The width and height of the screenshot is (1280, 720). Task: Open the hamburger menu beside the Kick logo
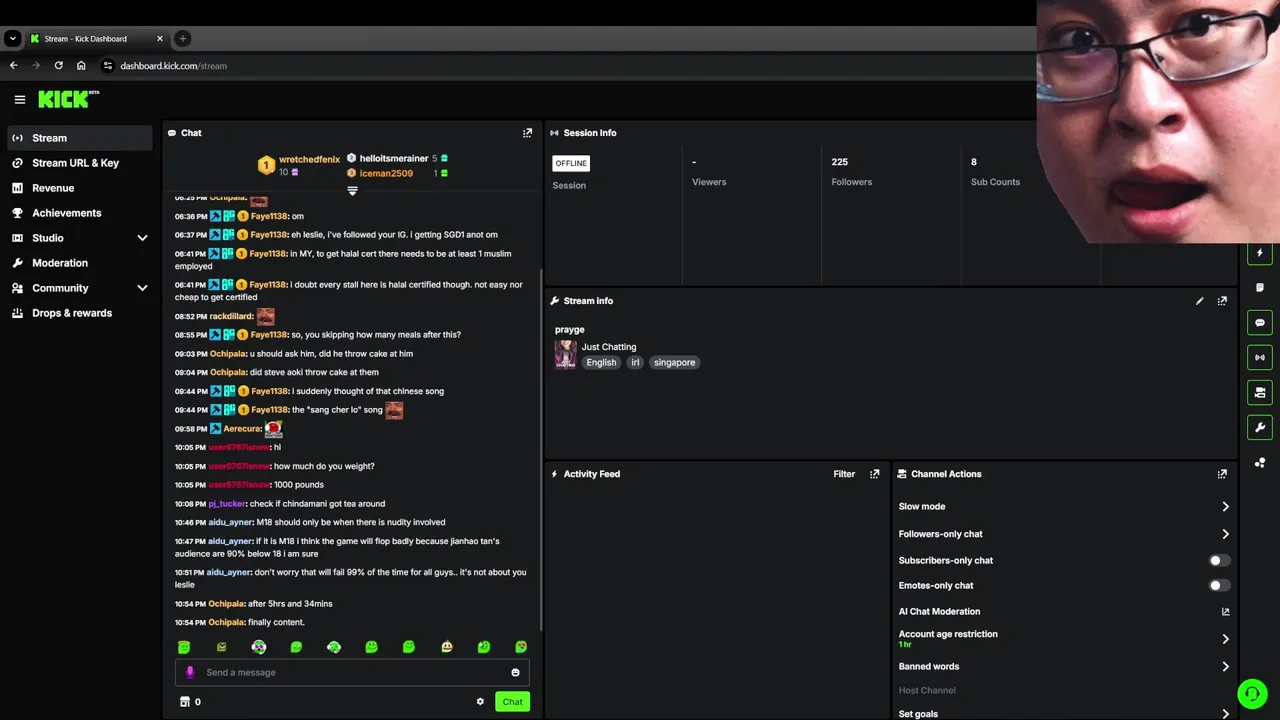click(19, 99)
